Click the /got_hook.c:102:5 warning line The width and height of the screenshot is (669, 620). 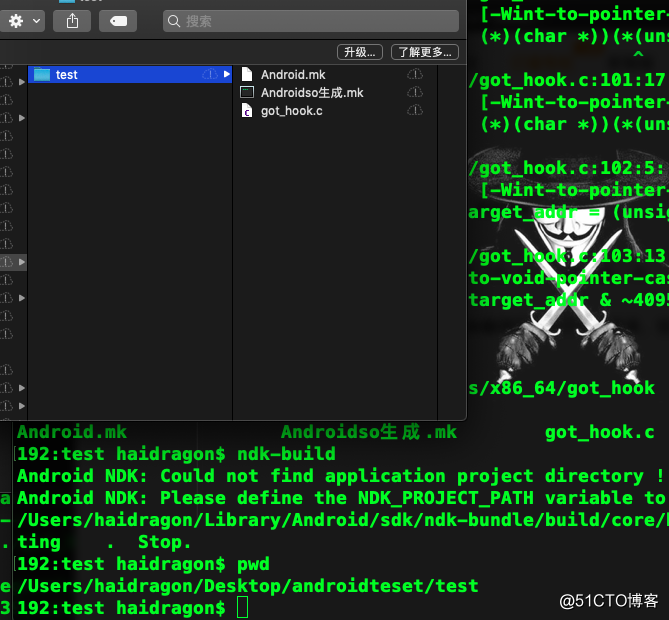(567, 168)
